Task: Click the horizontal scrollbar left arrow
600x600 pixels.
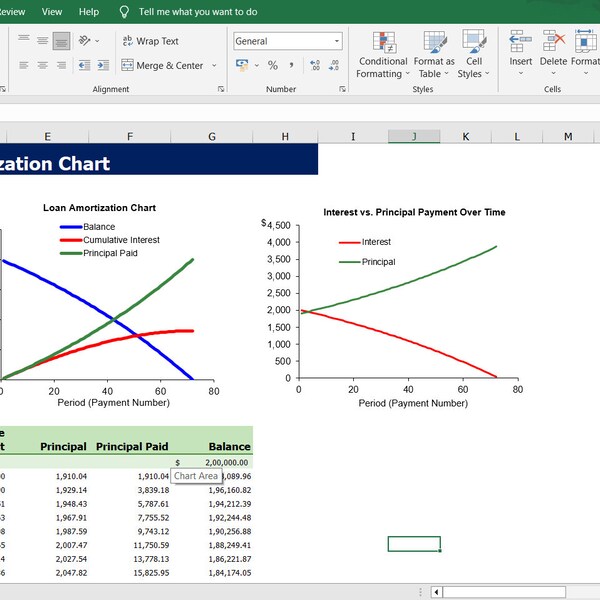Action: pyautogui.click(x=437, y=592)
